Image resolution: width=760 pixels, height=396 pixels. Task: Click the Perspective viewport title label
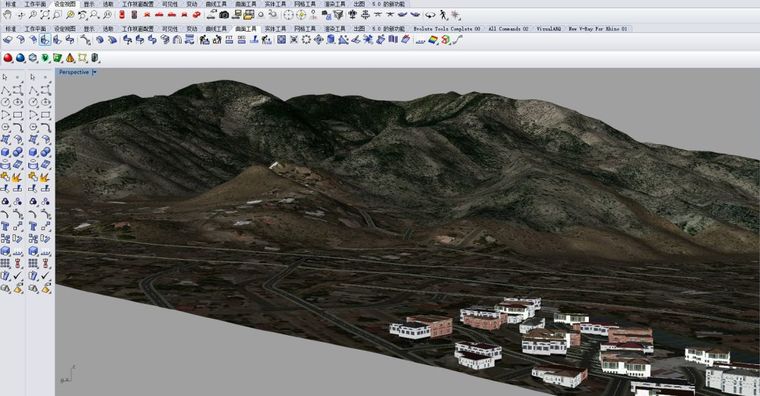click(x=74, y=72)
